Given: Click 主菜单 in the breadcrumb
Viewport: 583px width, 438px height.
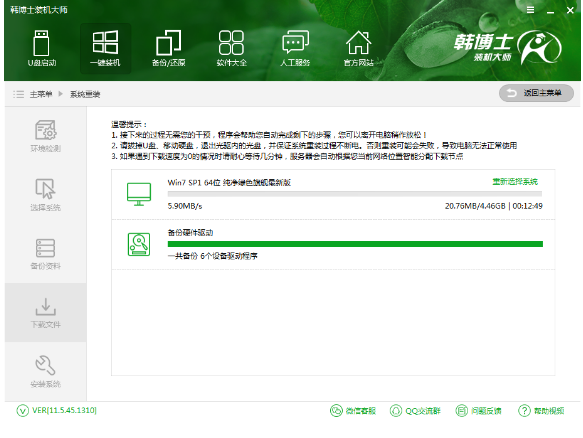Looking at the screenshot, I should (x=41, y=94).
